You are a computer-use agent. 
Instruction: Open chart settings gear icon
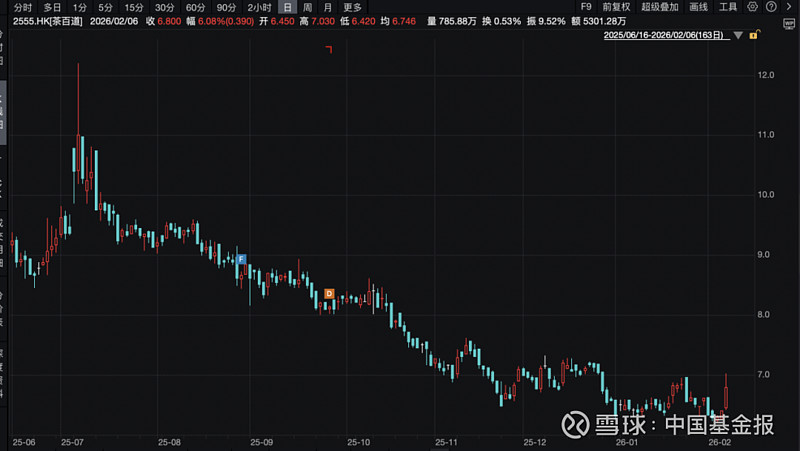click(753, 7)
